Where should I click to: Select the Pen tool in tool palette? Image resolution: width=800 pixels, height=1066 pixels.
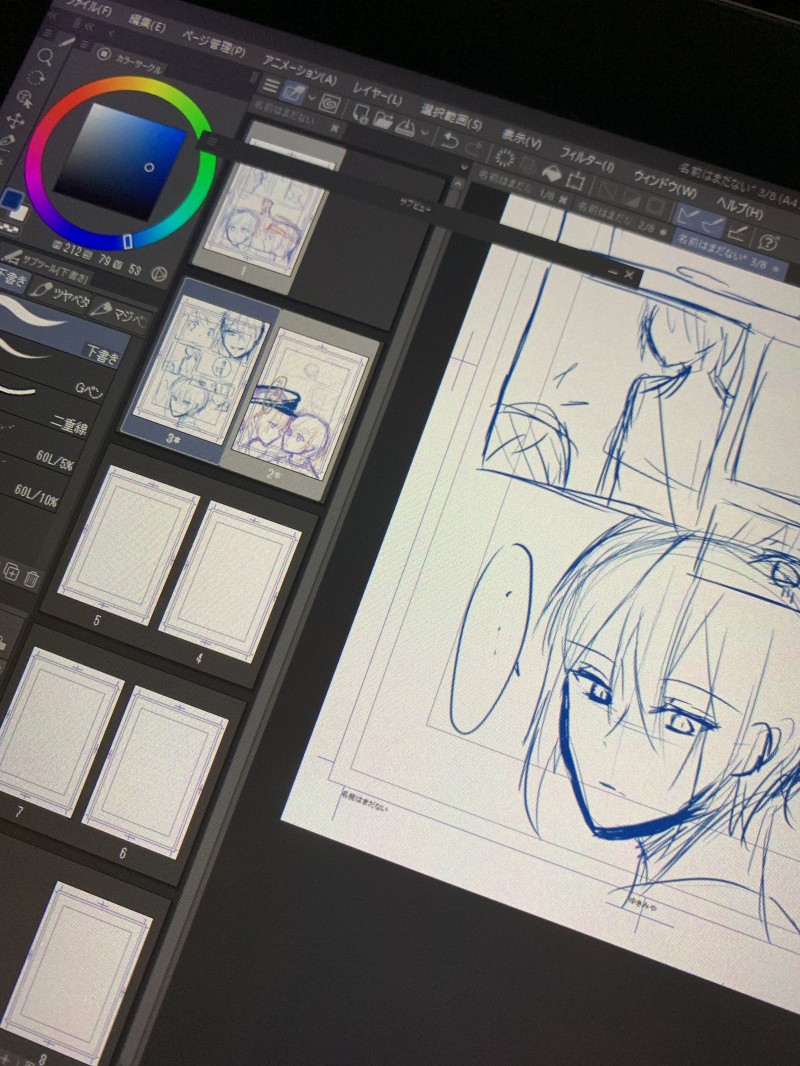(x=6, y=143)
